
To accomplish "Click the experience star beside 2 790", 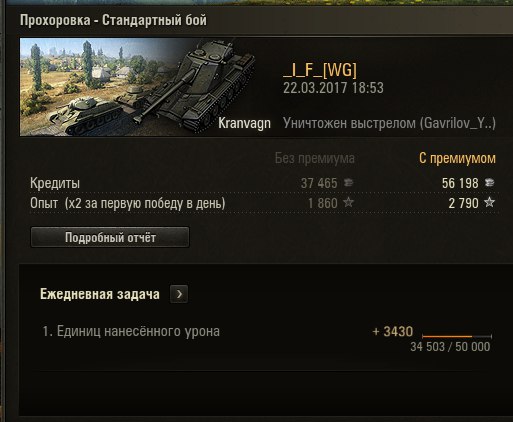I will (489, 202).
